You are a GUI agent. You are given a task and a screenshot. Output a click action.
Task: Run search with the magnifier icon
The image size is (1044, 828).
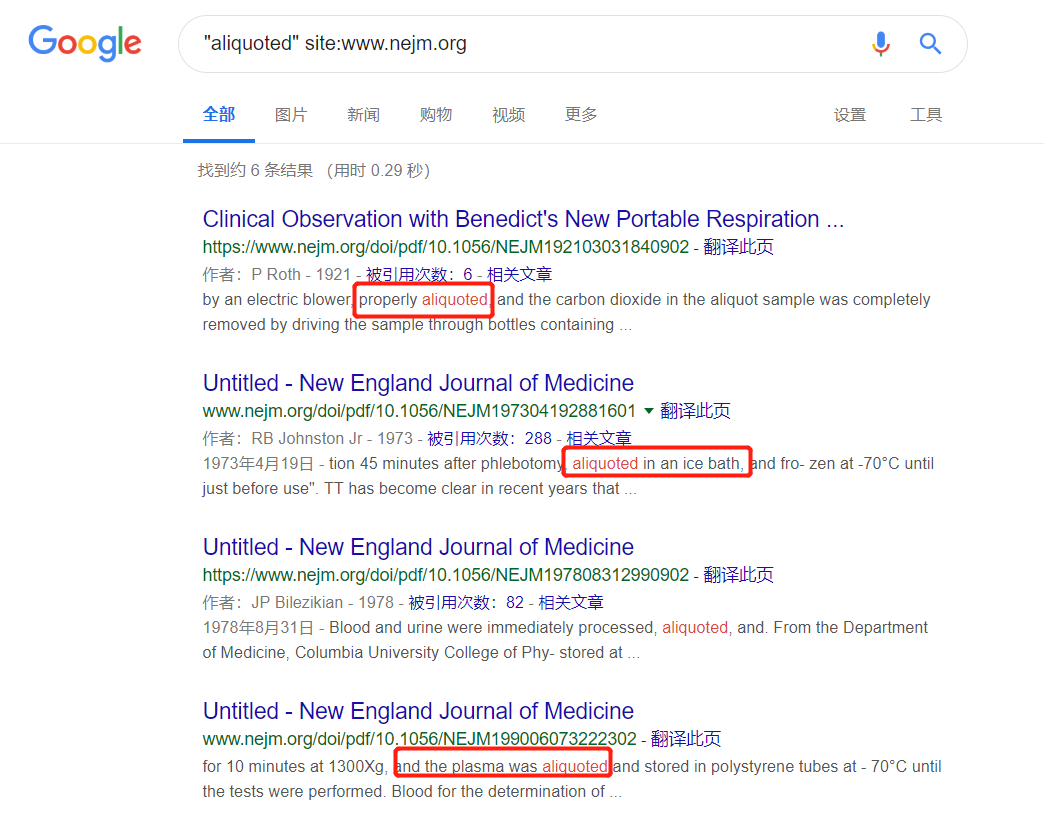point(930,44)
